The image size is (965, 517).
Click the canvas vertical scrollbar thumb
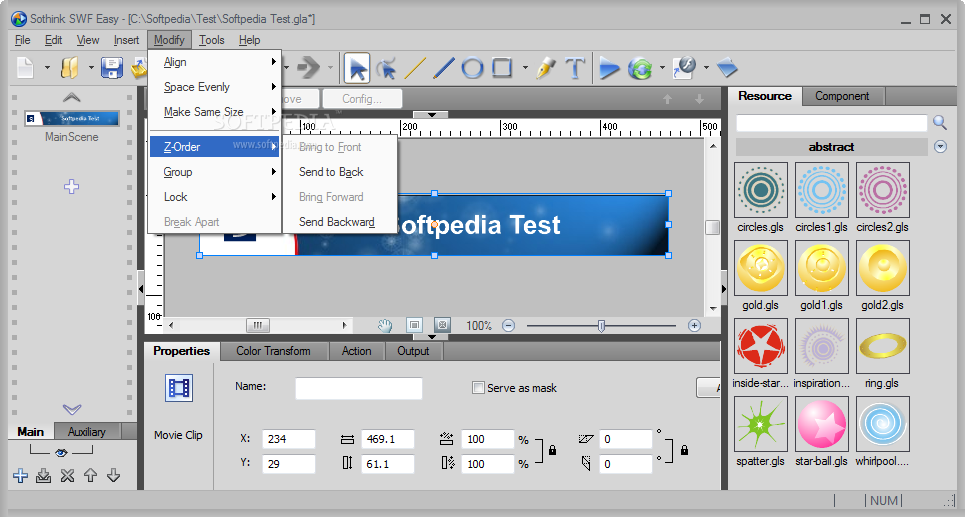pyautogui.click(x=712, y=227)
